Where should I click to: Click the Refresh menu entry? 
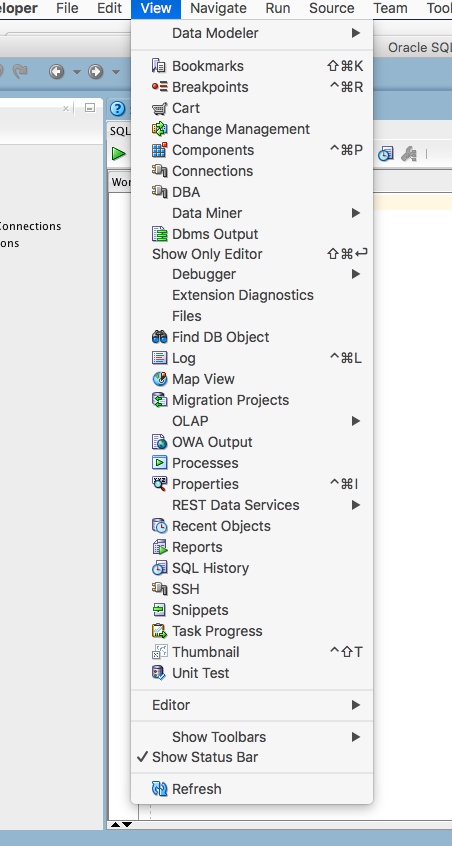[x=252, y=789]
